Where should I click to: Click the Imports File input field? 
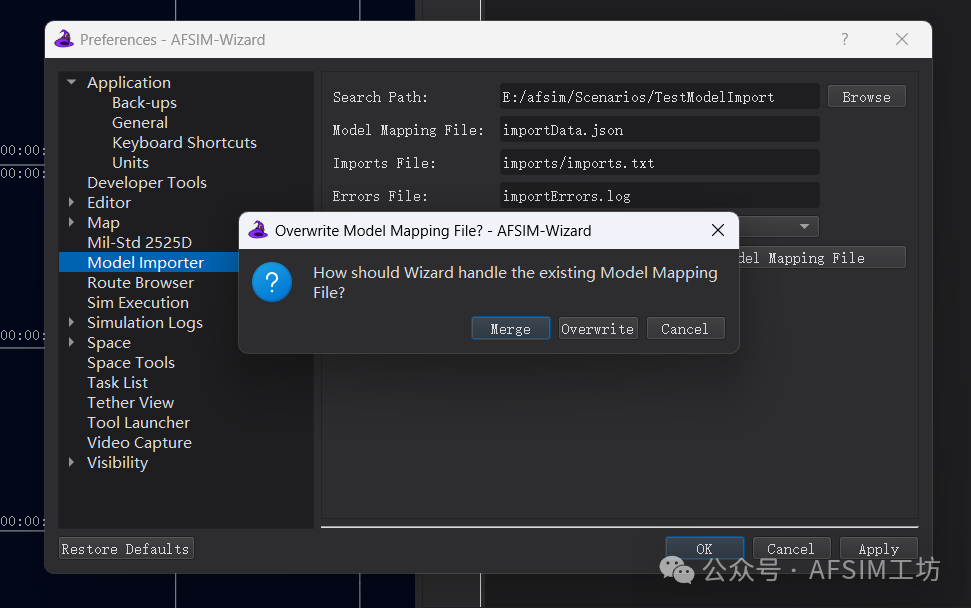660,163
